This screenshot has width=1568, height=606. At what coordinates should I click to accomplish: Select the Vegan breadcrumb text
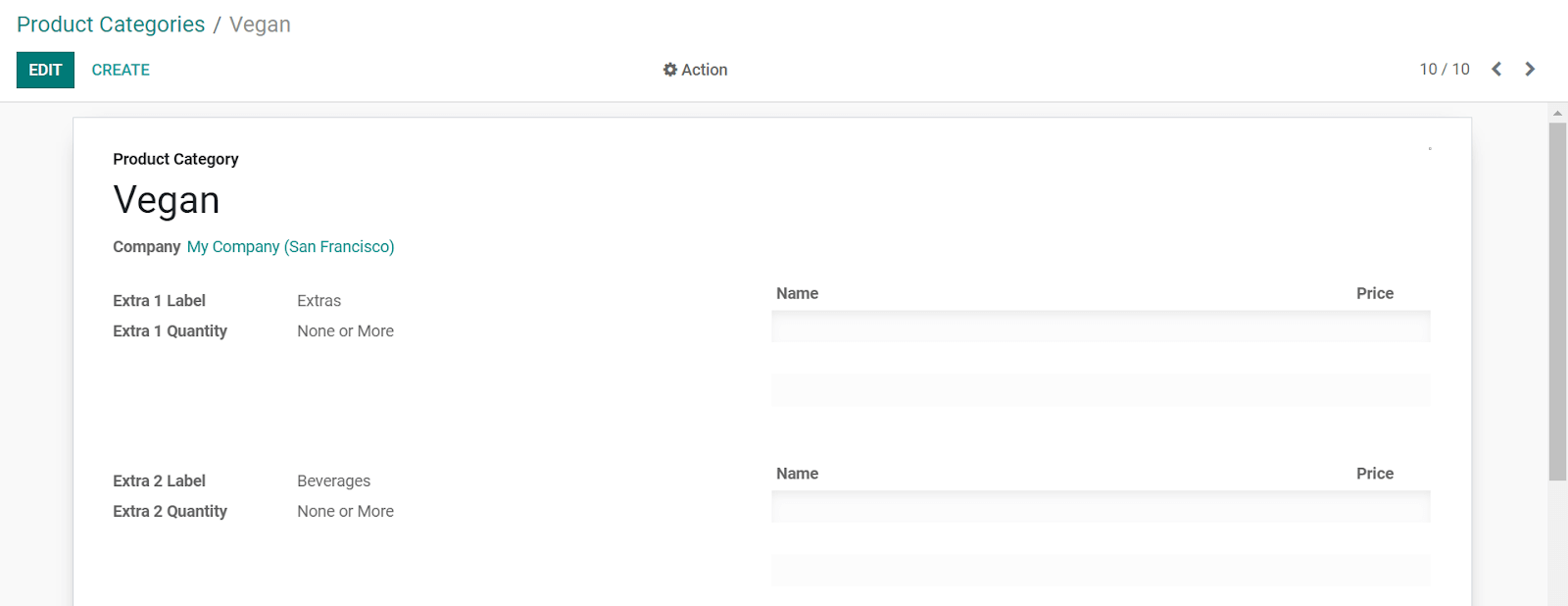[x=260, y=25]
